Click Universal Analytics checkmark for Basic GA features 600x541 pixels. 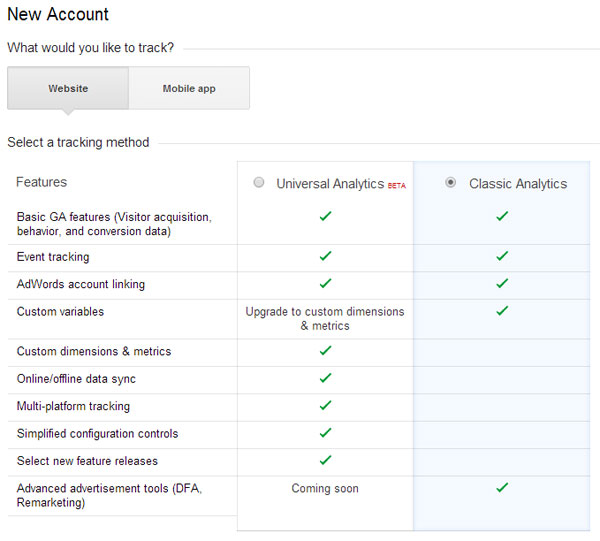tap(325, 216)
